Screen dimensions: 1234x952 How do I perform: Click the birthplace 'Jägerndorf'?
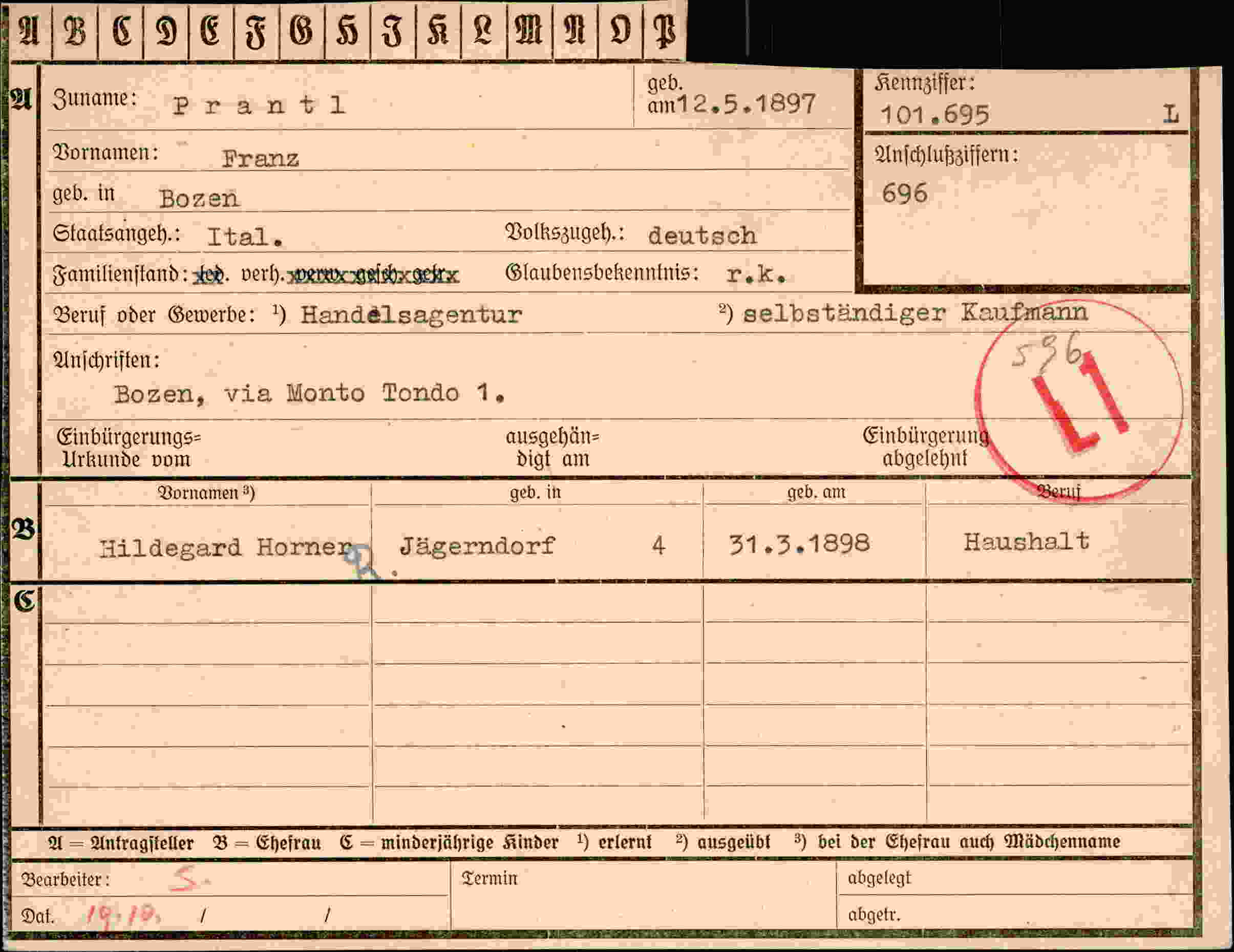tap(477, 546)
